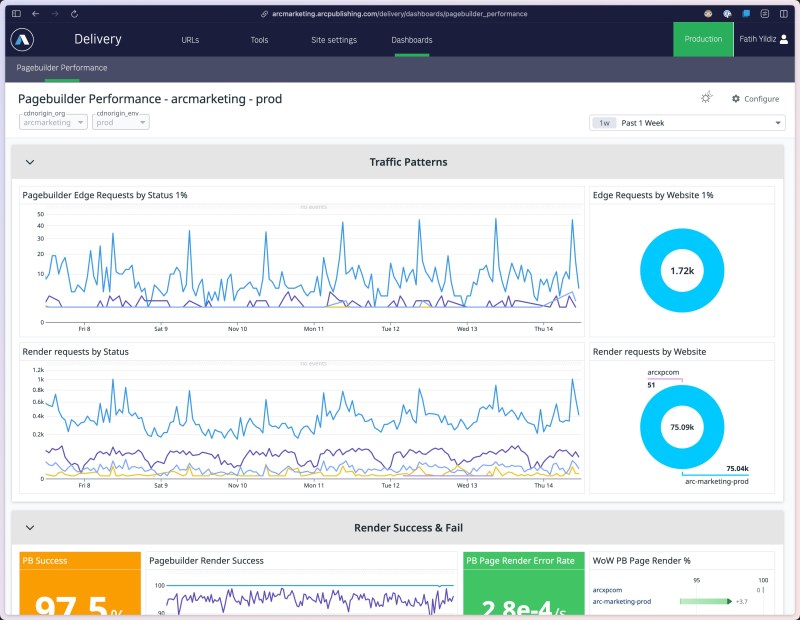The width and height of the screenshot is (800, 620).
Task: Click the Traffic Patterns section header title
Action: click(x=408, y=162)
